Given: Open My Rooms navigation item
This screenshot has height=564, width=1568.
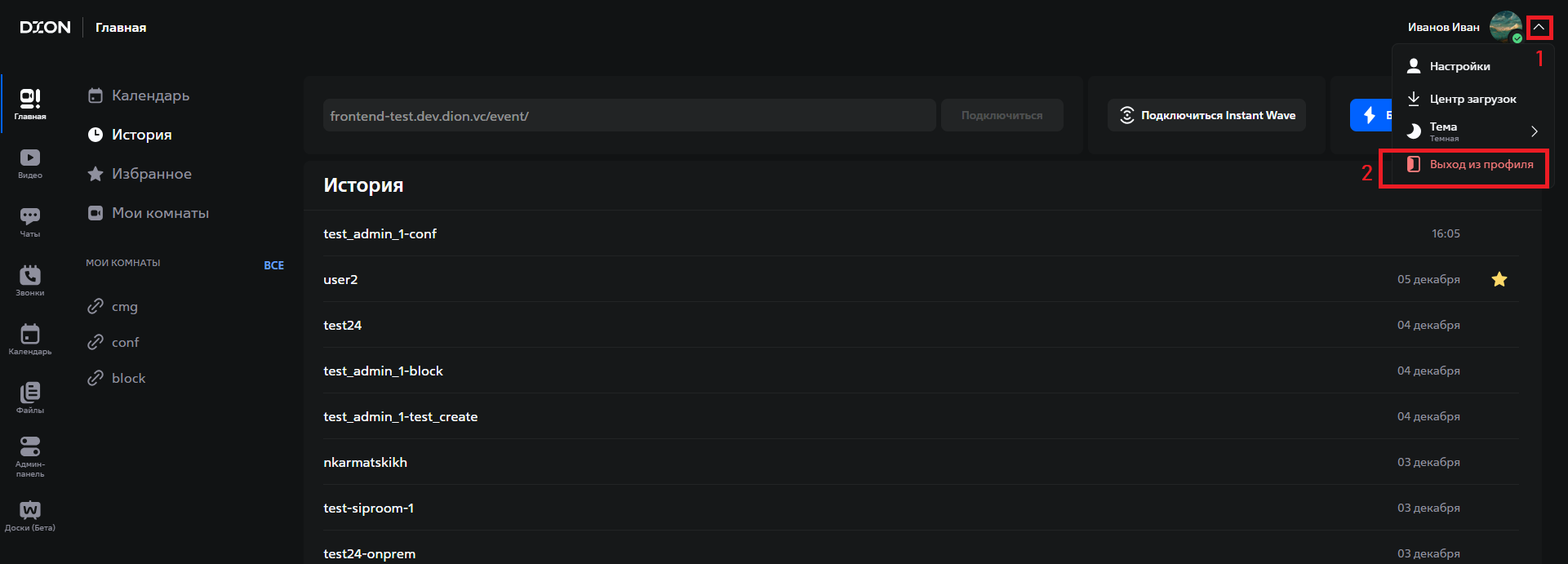Looking at the screenshot, I should click(160, 213).
